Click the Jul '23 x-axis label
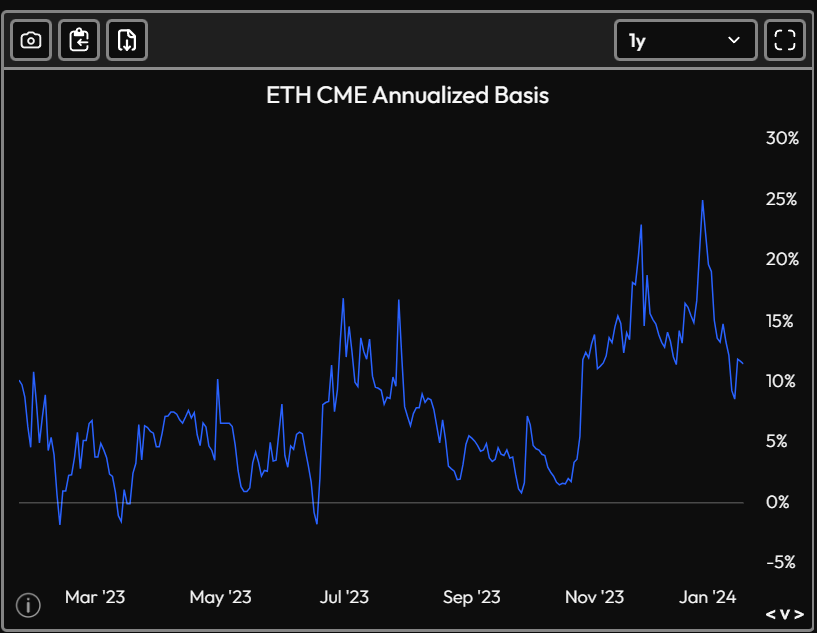The height and width of the screenshot is (633, 817). pyautogui.click(x=344, y=597)
